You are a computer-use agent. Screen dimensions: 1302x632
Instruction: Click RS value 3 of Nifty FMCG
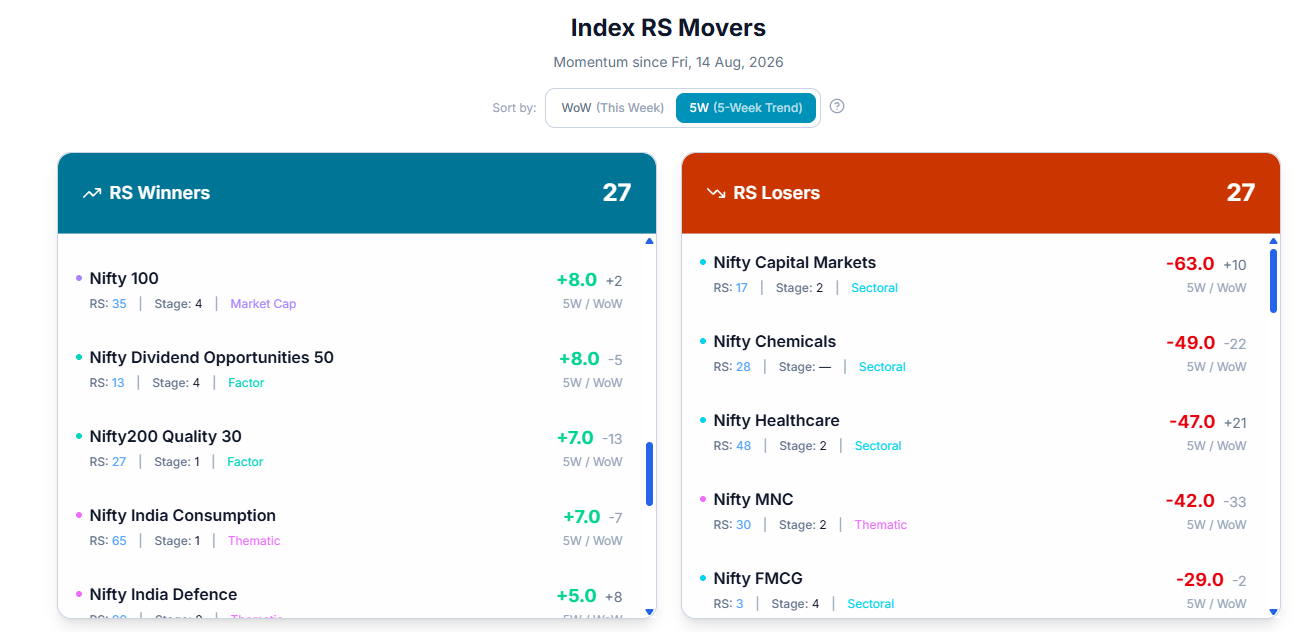tap(739, 604)
